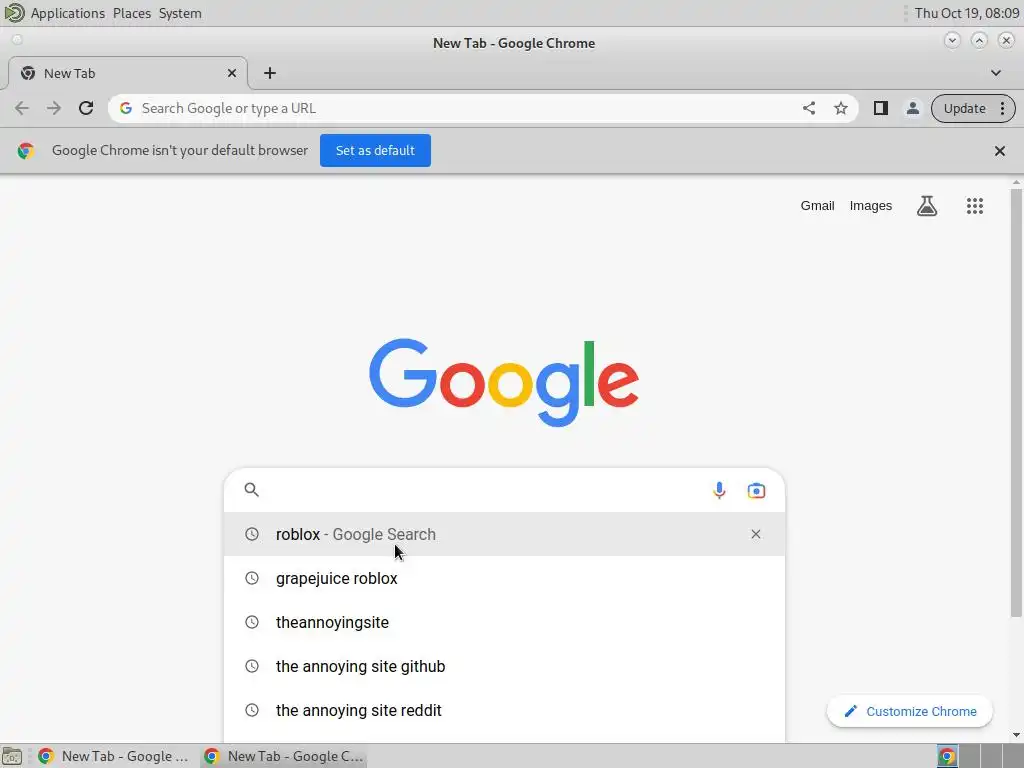Viewport: 1024px width, 768px height.
Task: Click the clock in the top panel
Action: [x=967, y=13]
